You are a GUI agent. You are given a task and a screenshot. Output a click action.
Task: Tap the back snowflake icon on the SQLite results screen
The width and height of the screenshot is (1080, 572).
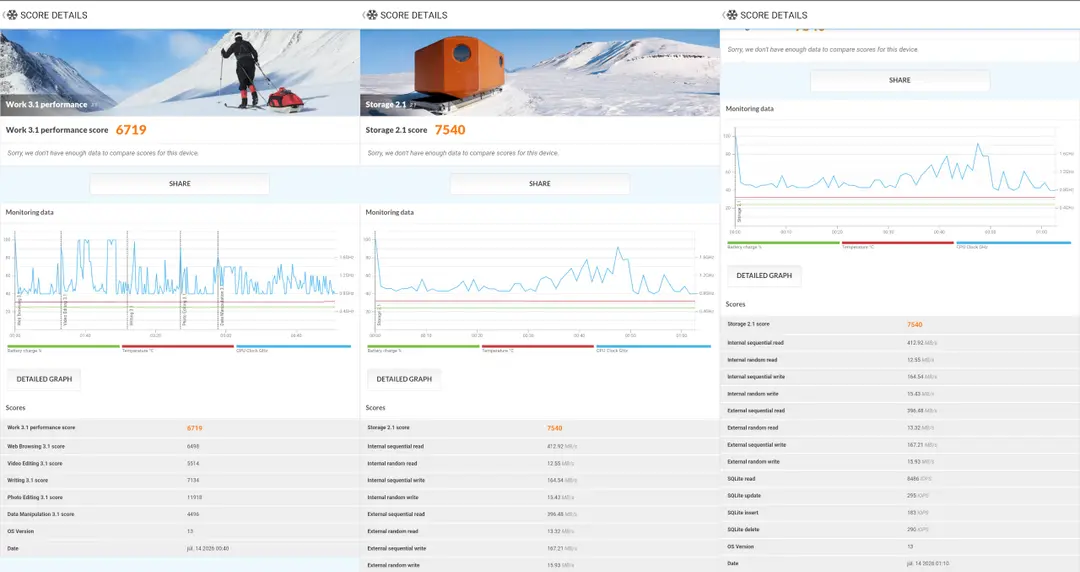click(731, 14)
